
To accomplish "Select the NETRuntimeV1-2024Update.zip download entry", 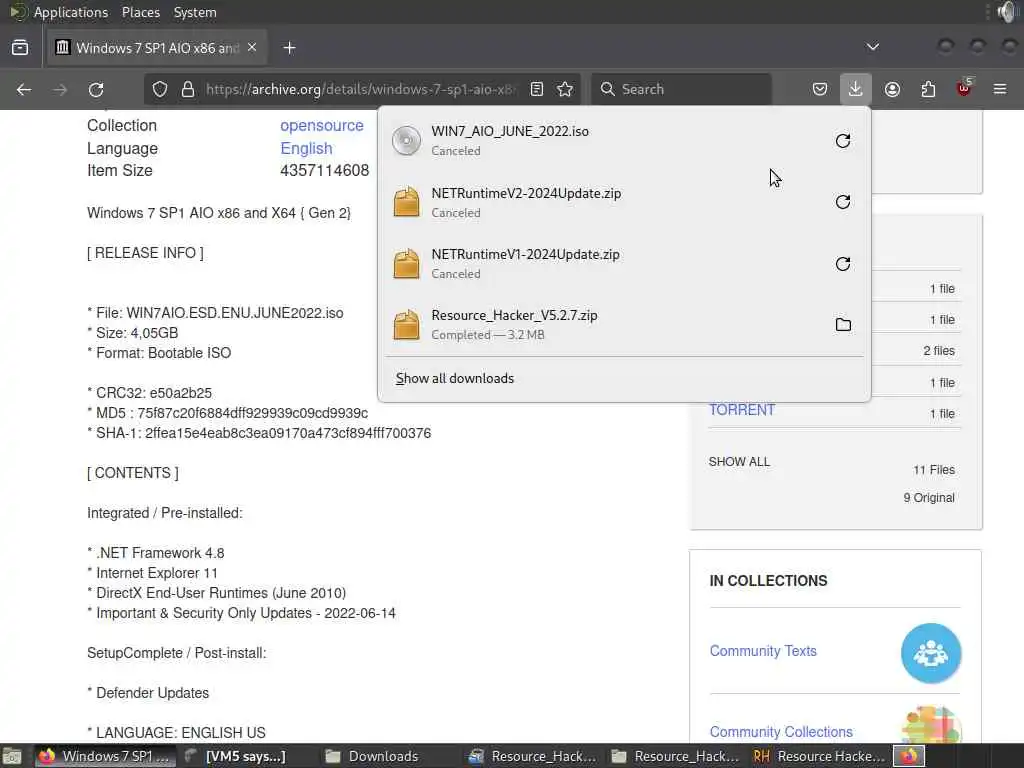I will coord(624,263).
